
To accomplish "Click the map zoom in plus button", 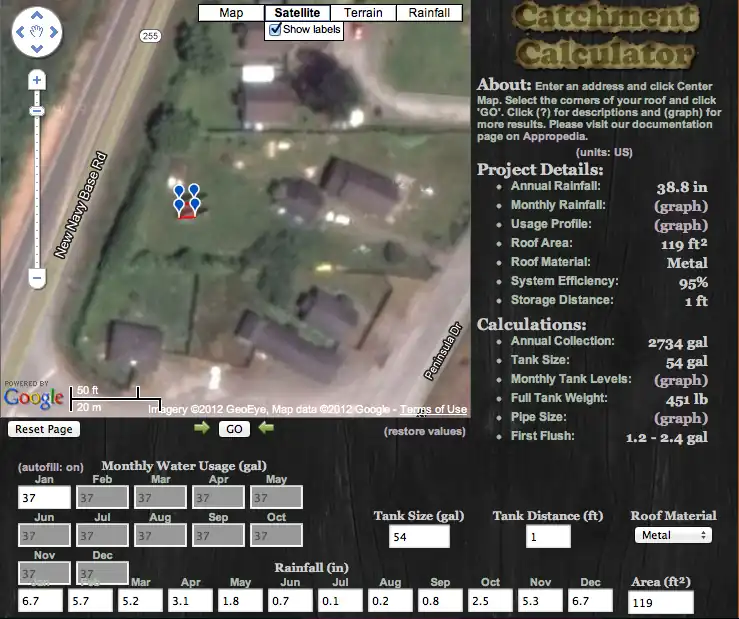I will pos(37,80).
